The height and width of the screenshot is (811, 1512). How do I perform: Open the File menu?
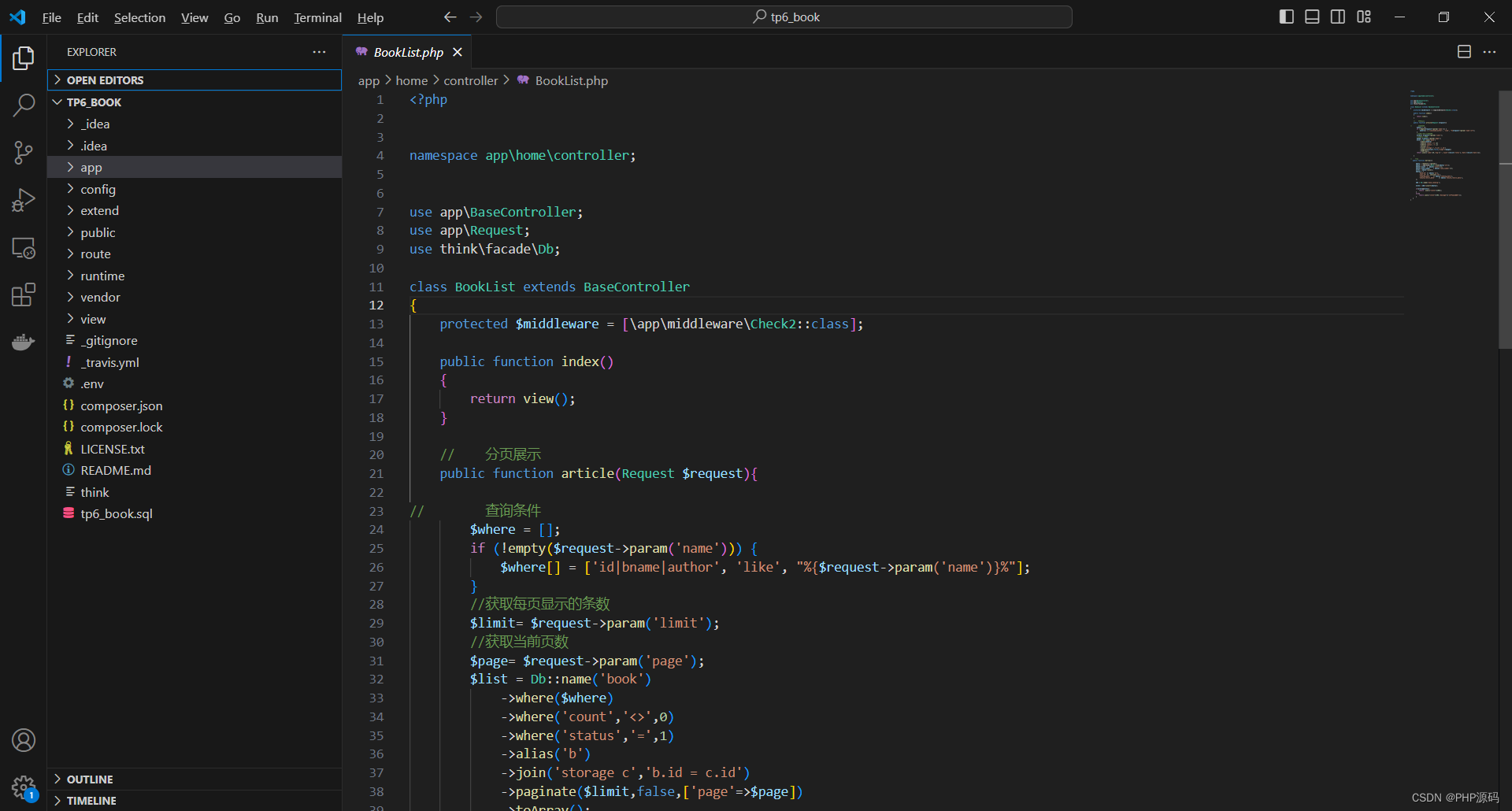pyautogui.click(x=51, y=17)
